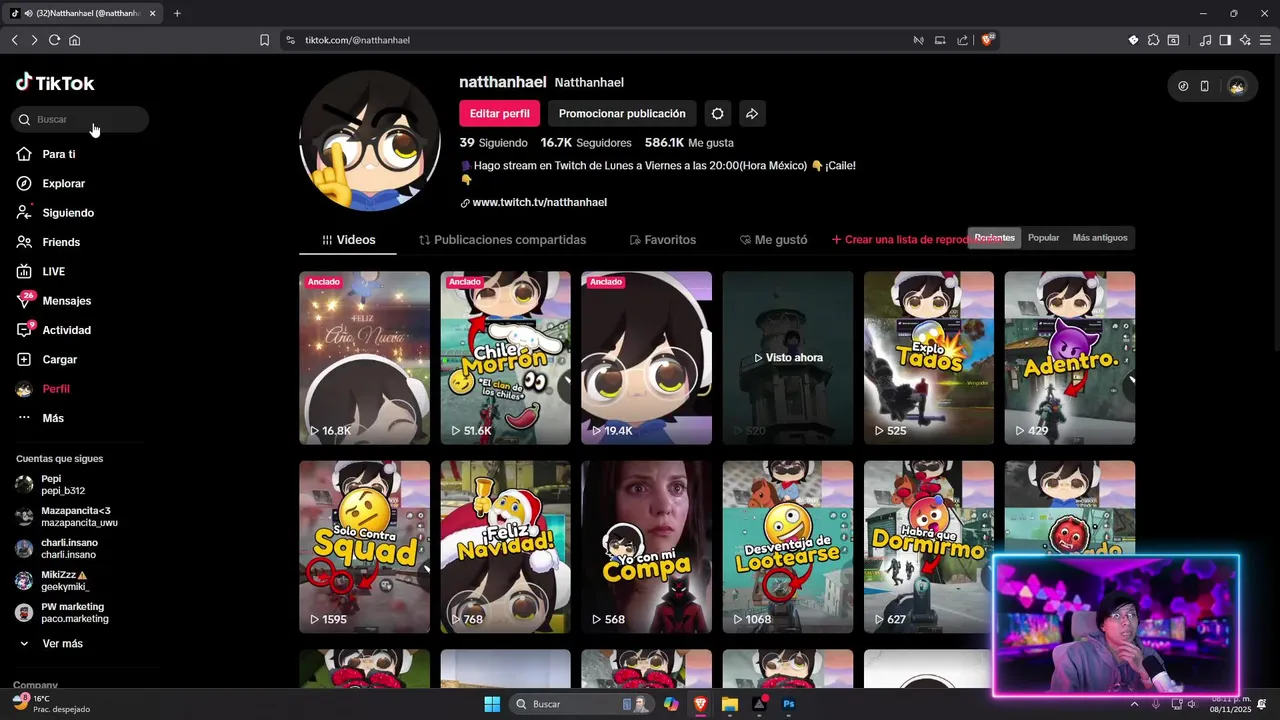Open the account avatar menu top right
This screenshot has width=1280, height=720.
click(x=1237, y=86)
